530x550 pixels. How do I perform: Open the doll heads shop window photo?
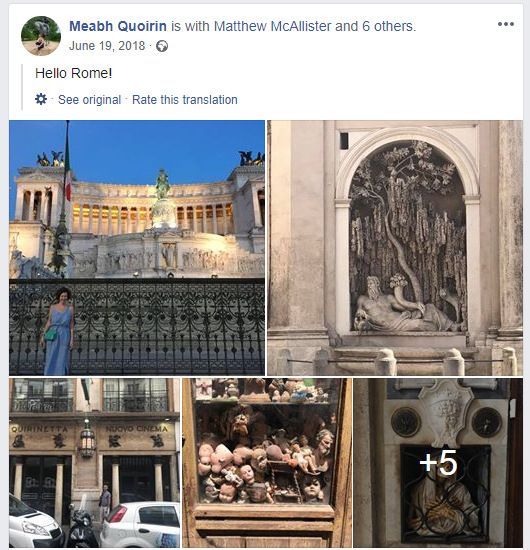click(x=267, y=463)
